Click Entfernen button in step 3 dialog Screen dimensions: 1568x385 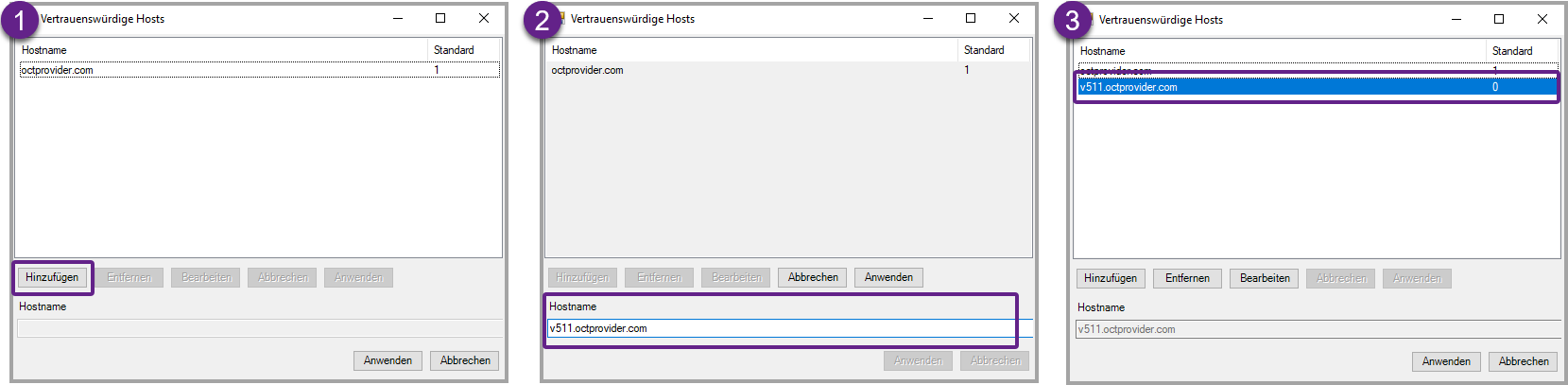1187,278
